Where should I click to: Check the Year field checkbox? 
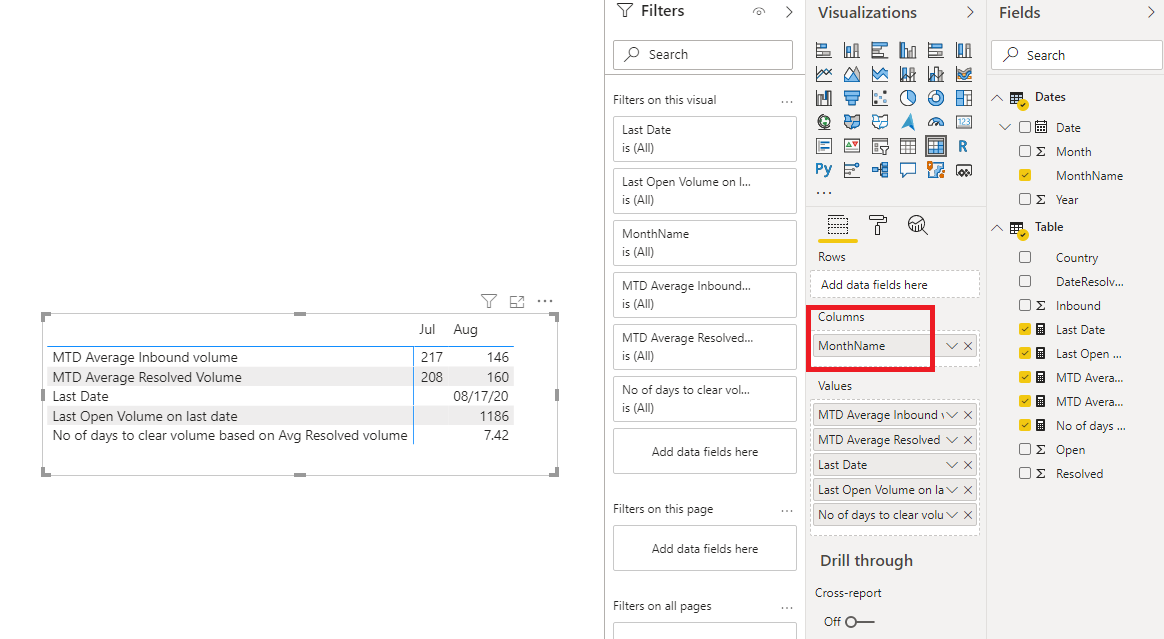point(1025,199)
